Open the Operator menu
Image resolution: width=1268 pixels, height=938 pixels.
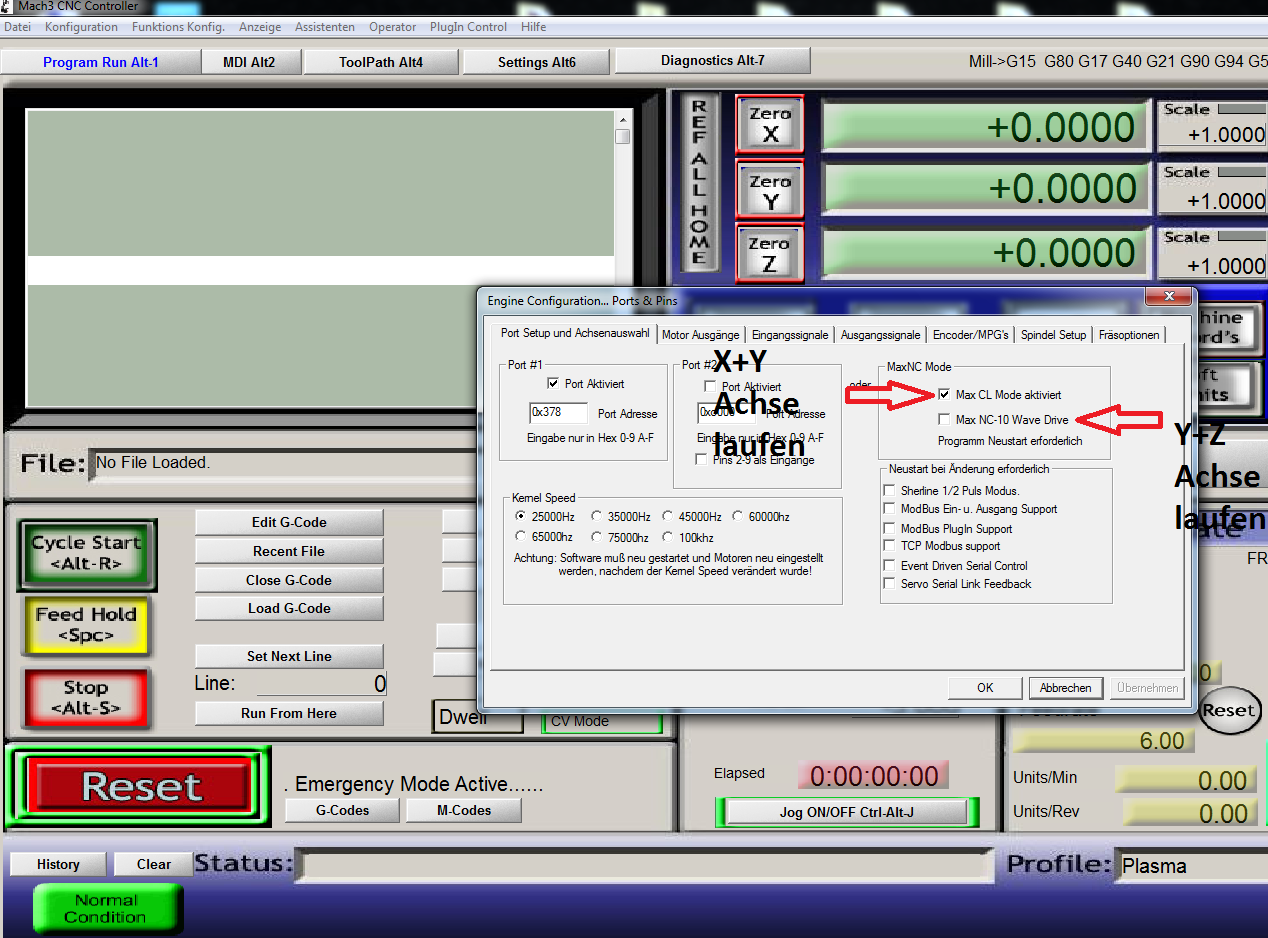pos(393,27)
